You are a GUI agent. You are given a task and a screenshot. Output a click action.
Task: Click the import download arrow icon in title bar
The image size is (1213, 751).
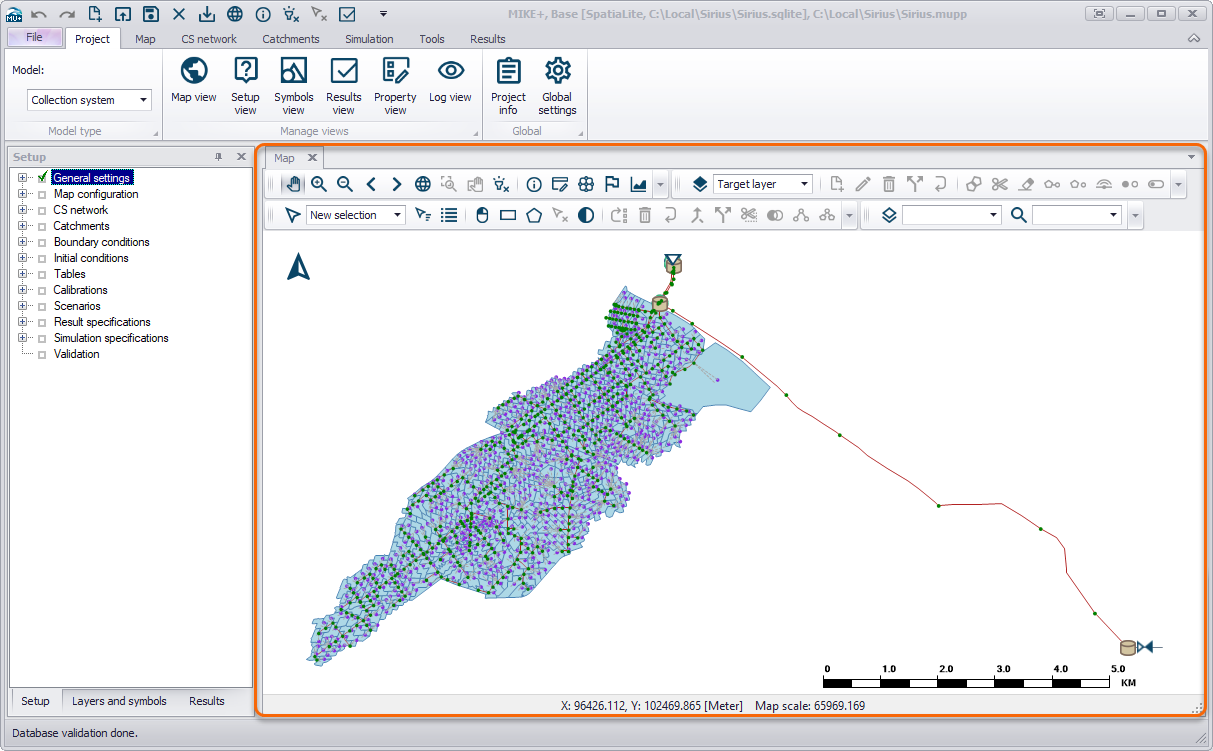click(x=206, y=14)
